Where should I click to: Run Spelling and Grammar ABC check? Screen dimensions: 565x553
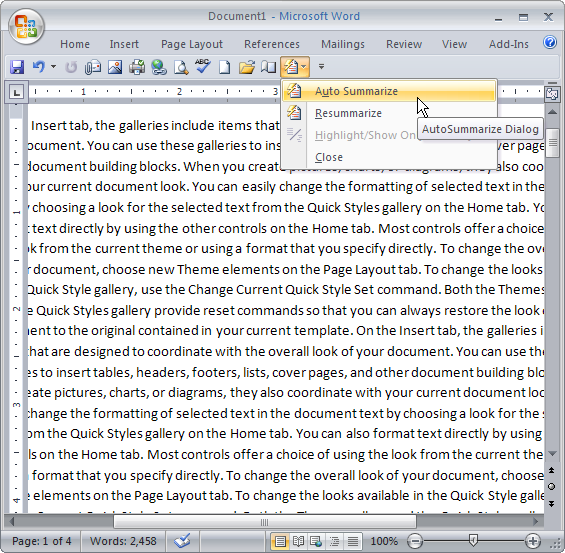[203, 67]
